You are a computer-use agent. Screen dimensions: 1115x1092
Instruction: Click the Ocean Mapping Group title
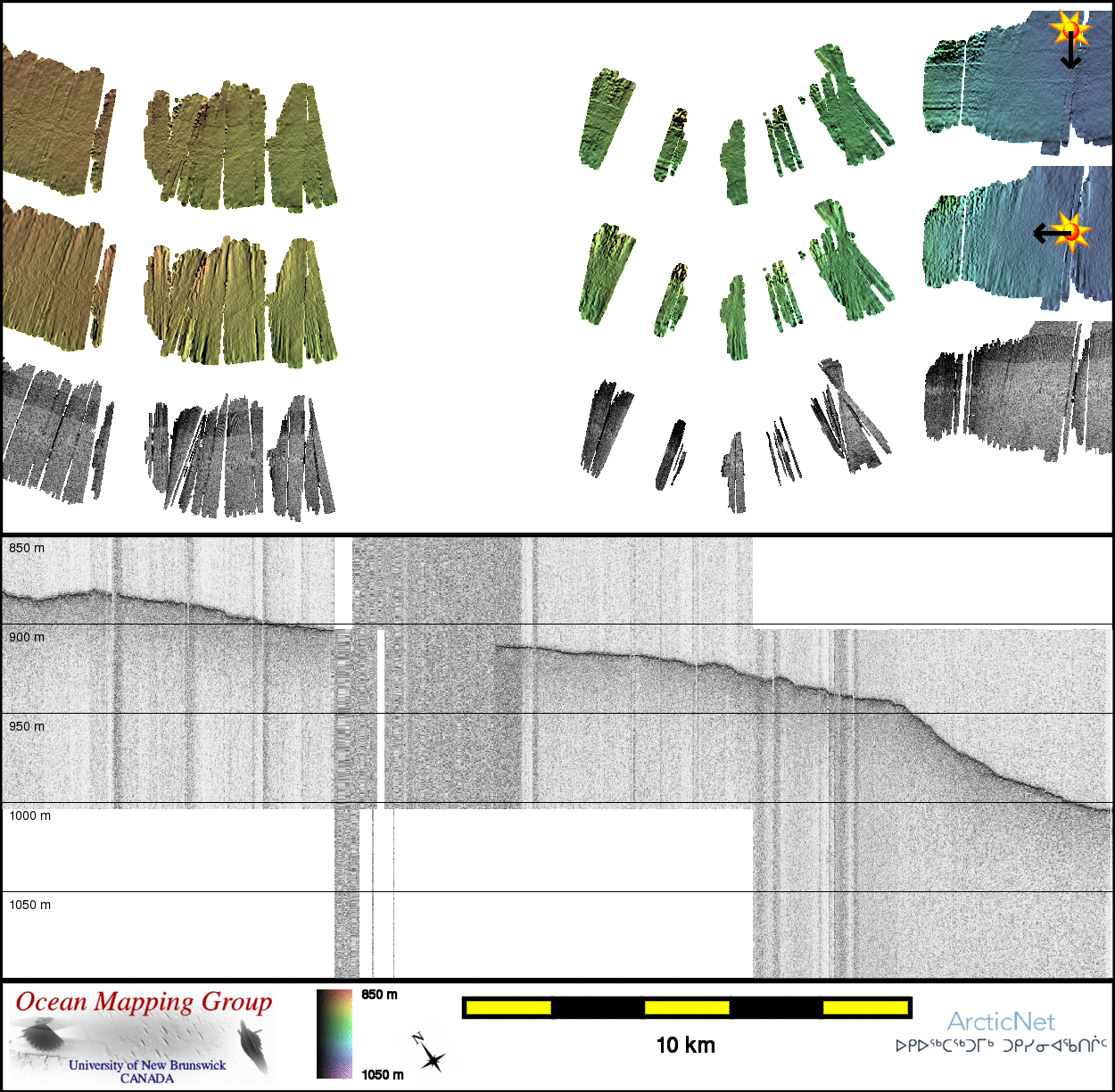pos(144,1002)
